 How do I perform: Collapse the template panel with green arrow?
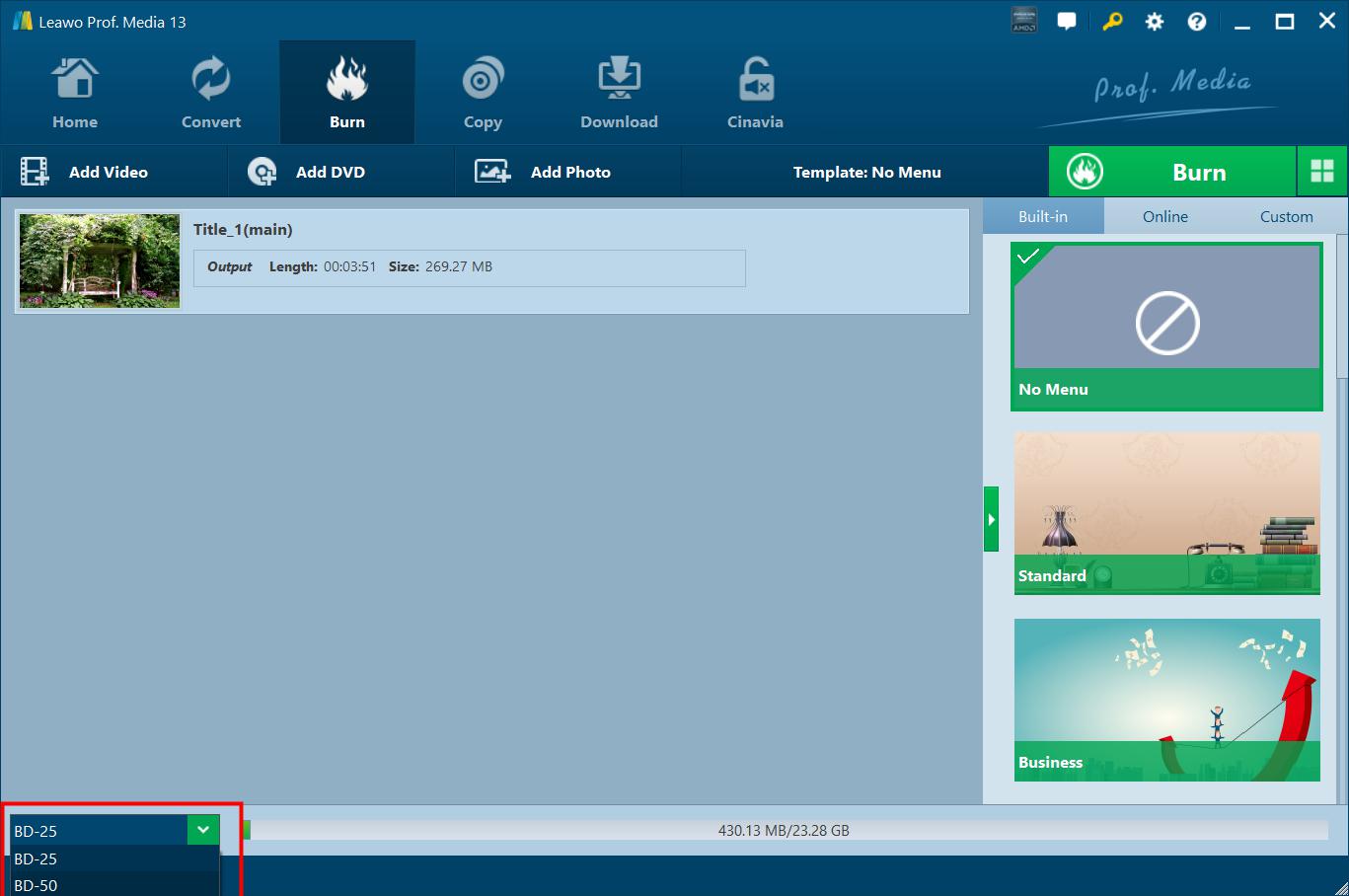click(x=991, y=519)
